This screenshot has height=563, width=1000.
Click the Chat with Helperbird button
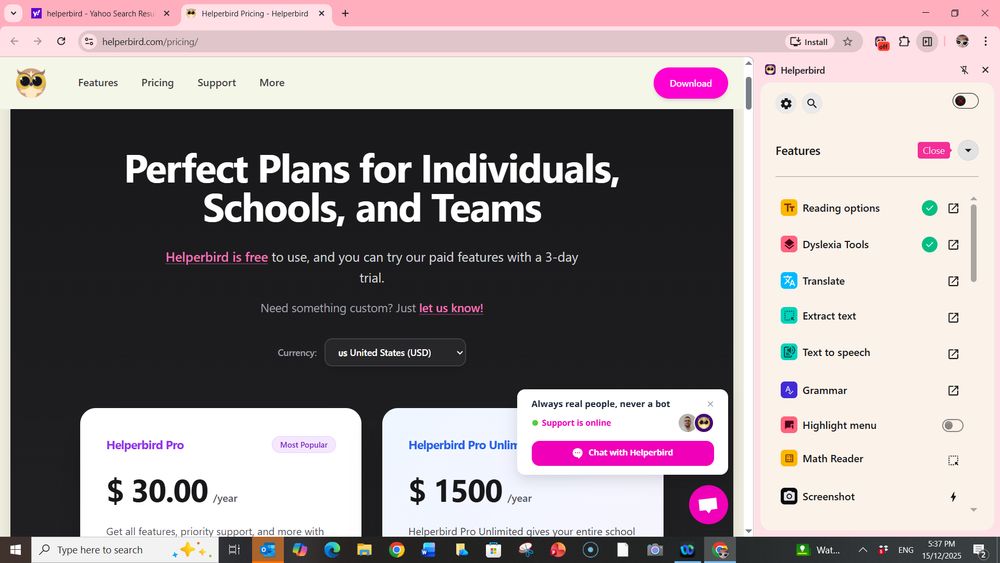(622, 453)
